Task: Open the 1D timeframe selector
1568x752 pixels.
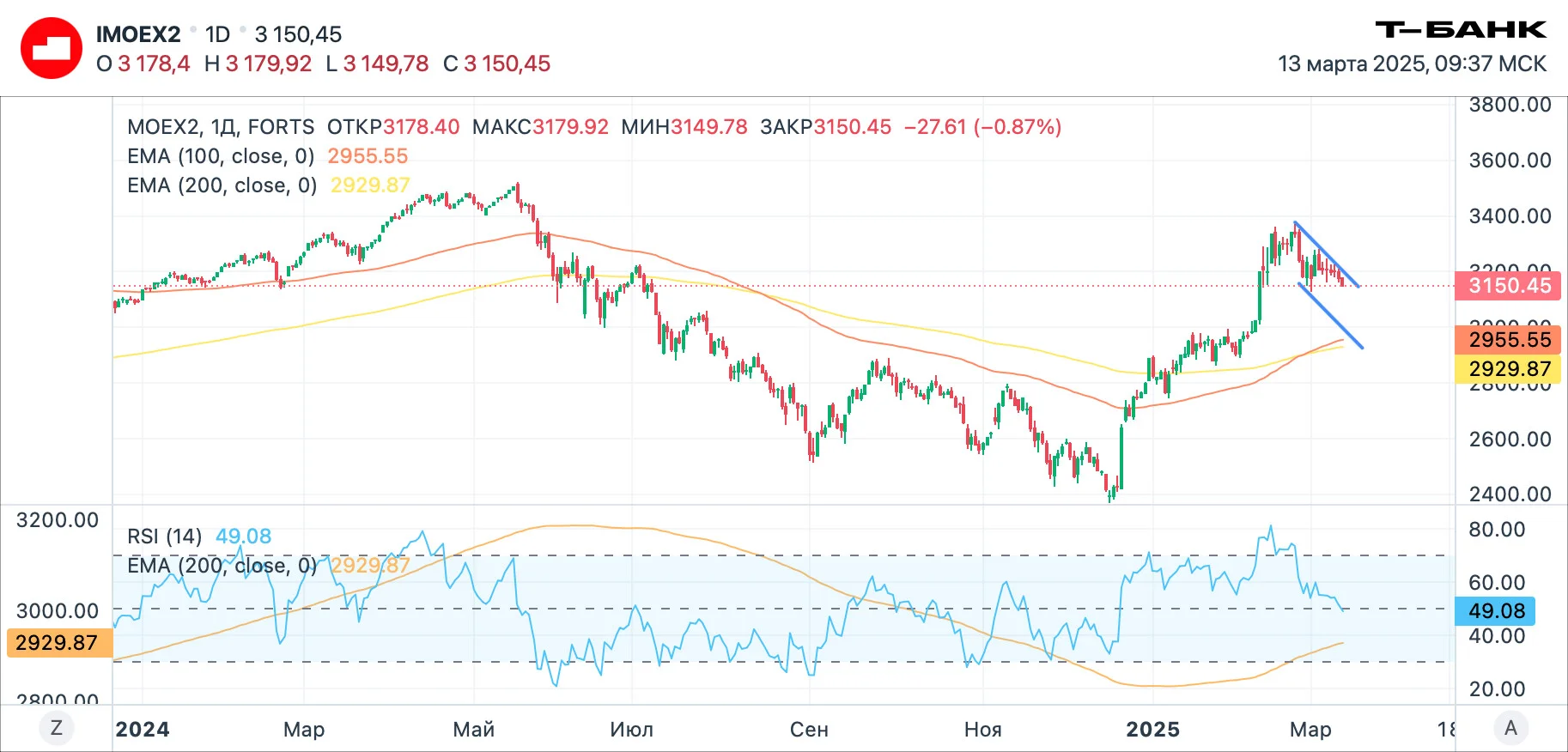Action: pos(217,34)
